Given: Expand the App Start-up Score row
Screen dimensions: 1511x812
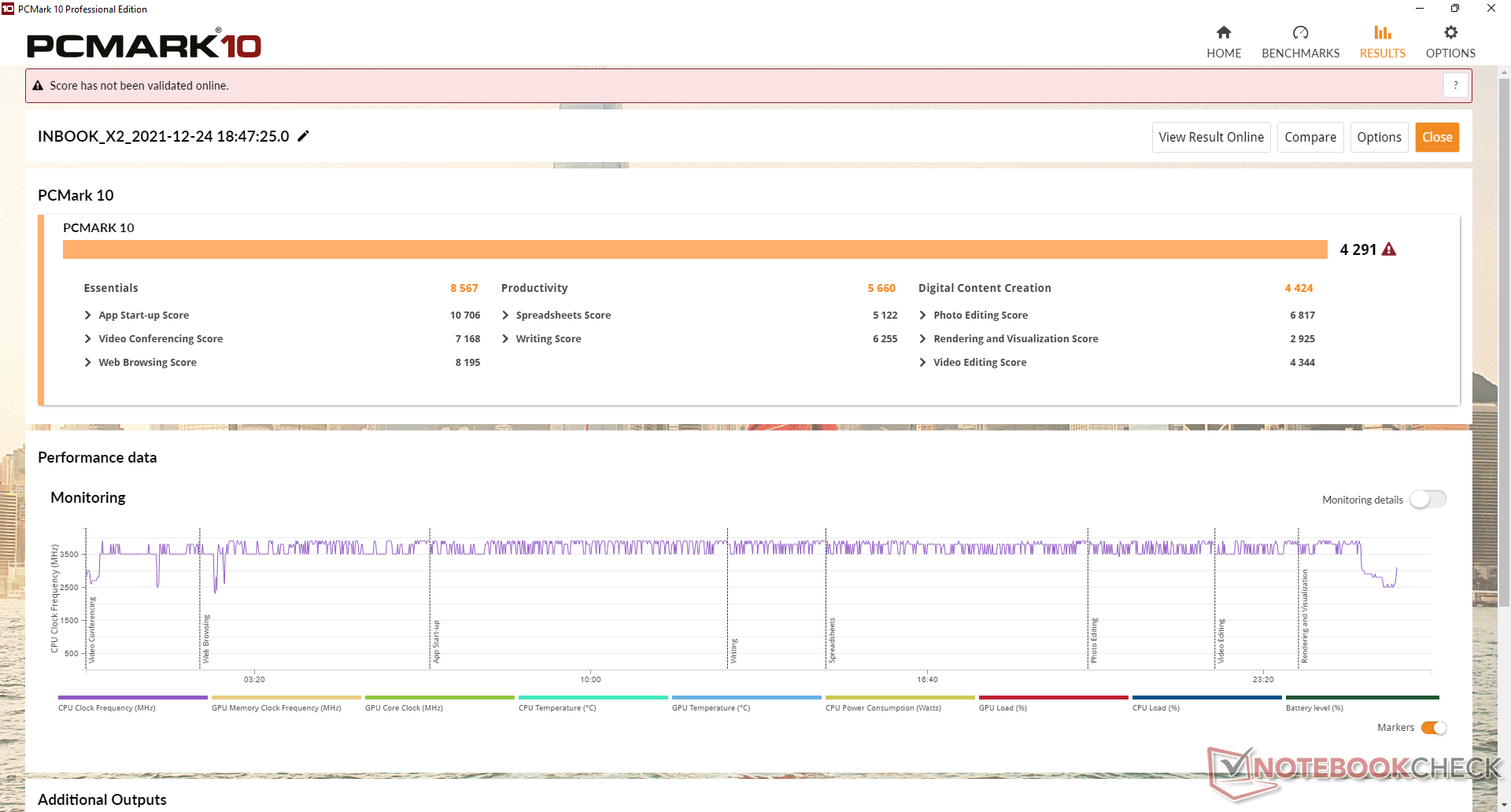Looking at the screenshot, I should coord(88,316).
